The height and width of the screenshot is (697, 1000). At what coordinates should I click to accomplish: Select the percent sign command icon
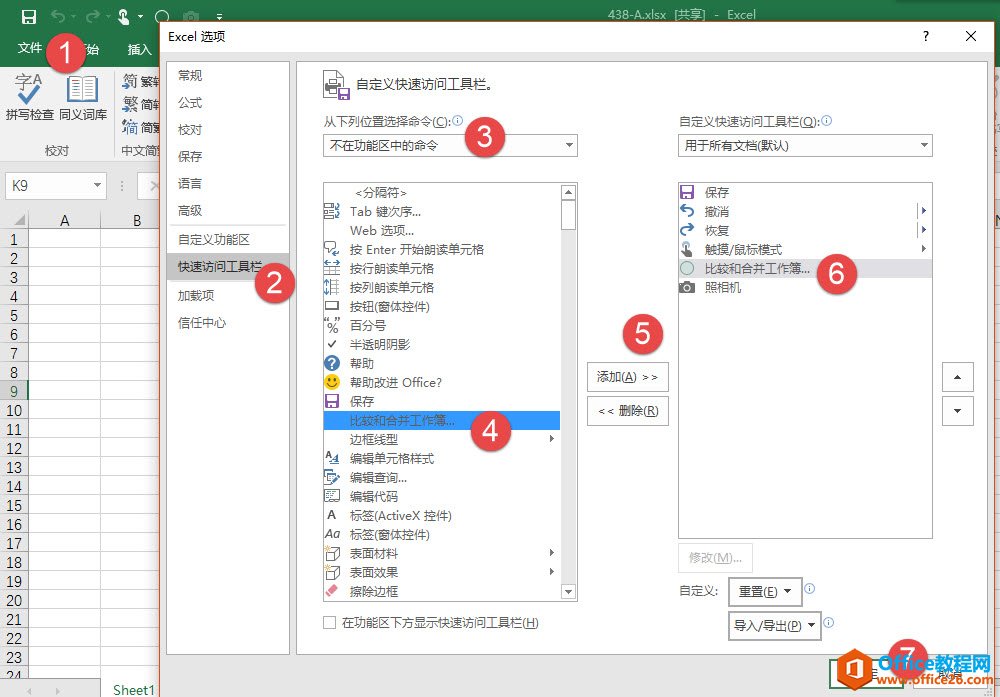[x=332, y=325]
